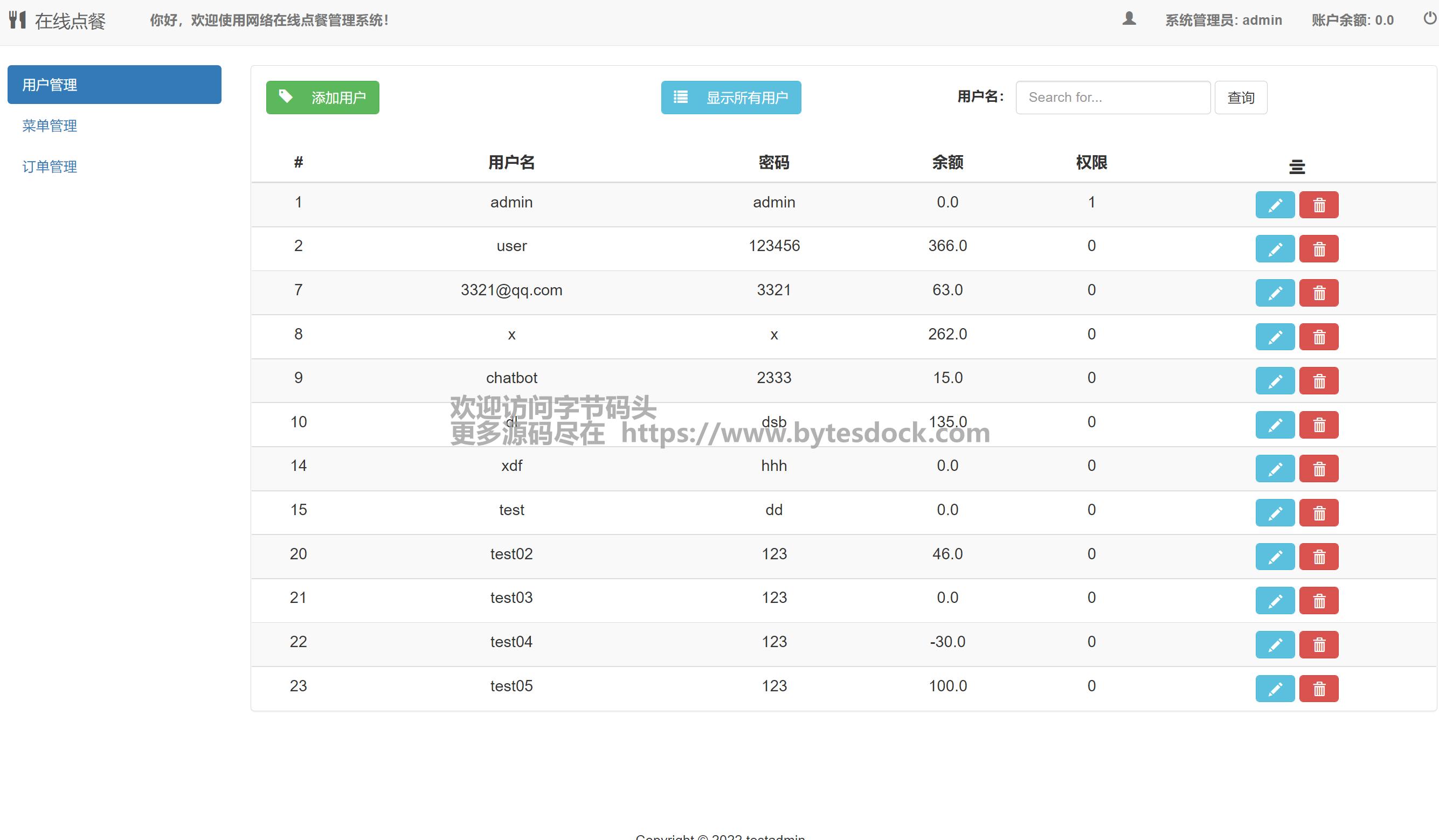Click the edit pencil icon for admin row
This screenshot has height=840, width=1439.
[1275, 205]
